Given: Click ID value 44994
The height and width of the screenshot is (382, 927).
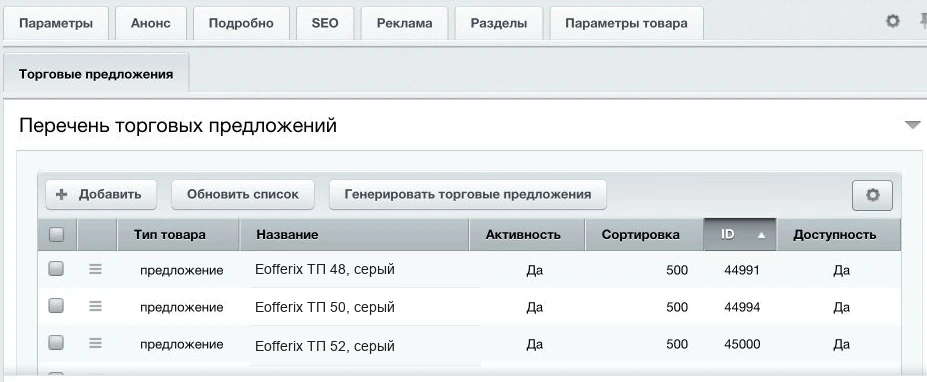Looking at the screenshot, I should click(x=742, y=307).
